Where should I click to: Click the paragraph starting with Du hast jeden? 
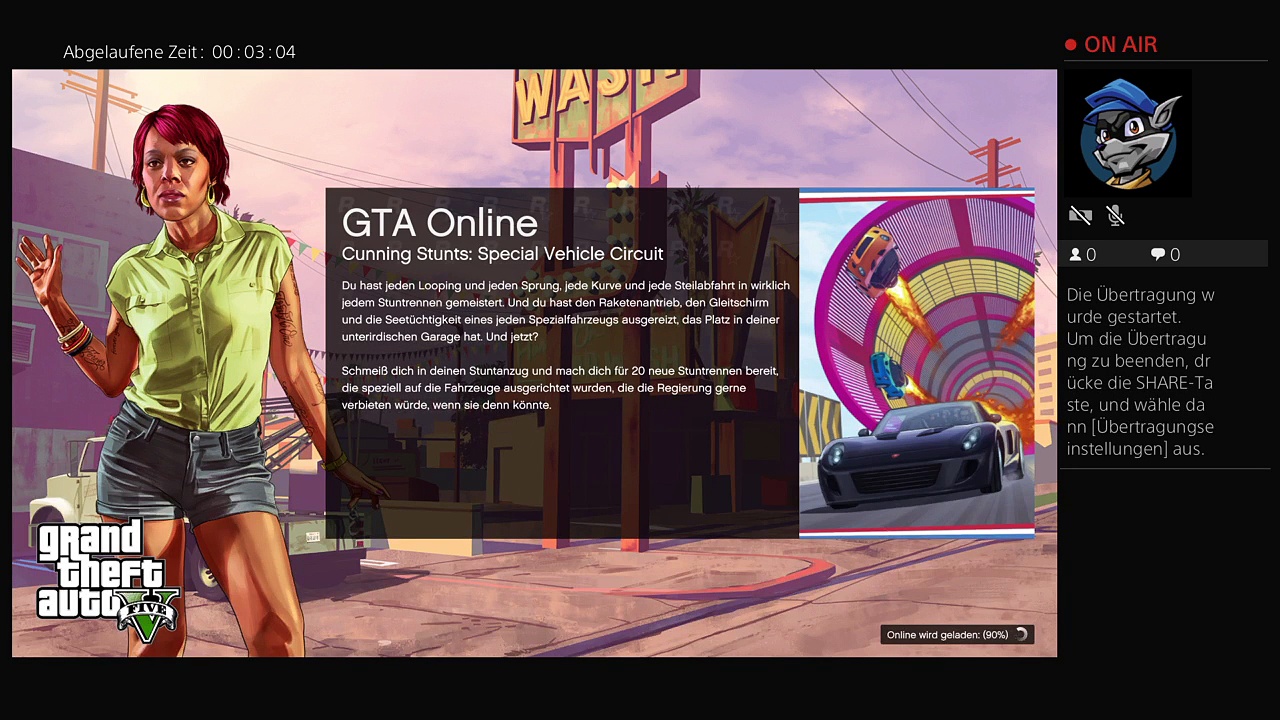click(x=565, y=311)
